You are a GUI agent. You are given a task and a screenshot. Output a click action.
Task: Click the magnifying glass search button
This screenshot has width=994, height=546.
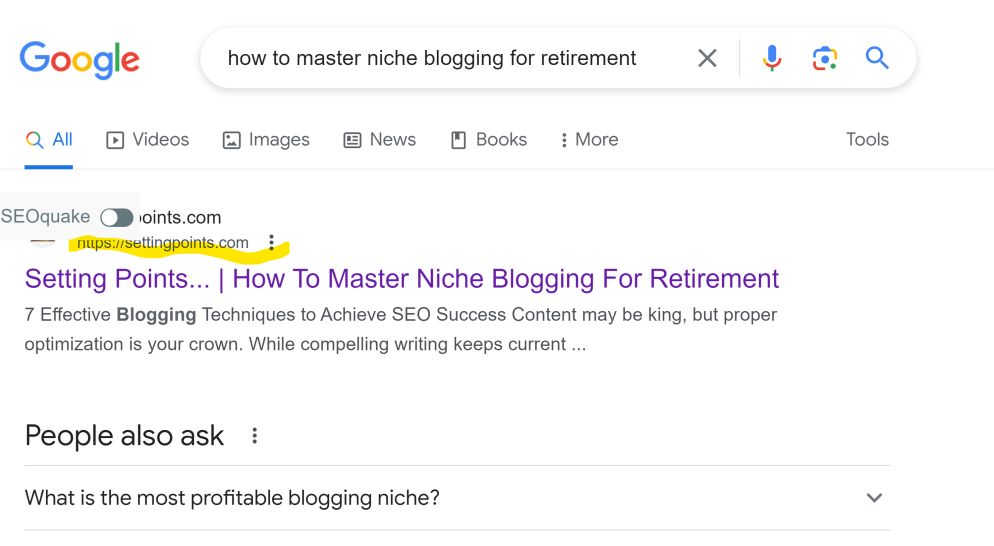pos(877,58)
